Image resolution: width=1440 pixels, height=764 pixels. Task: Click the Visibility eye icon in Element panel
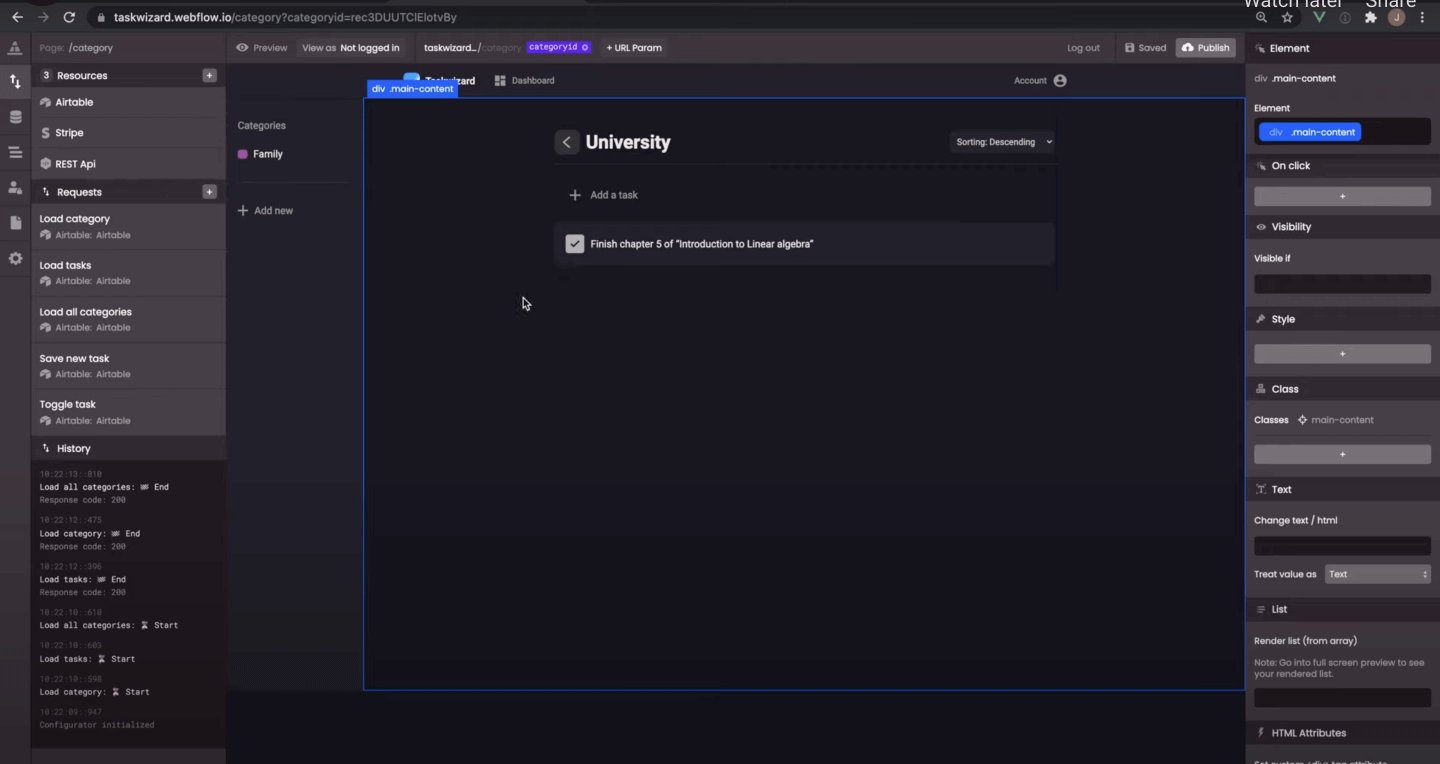(x=1260, y=227)
